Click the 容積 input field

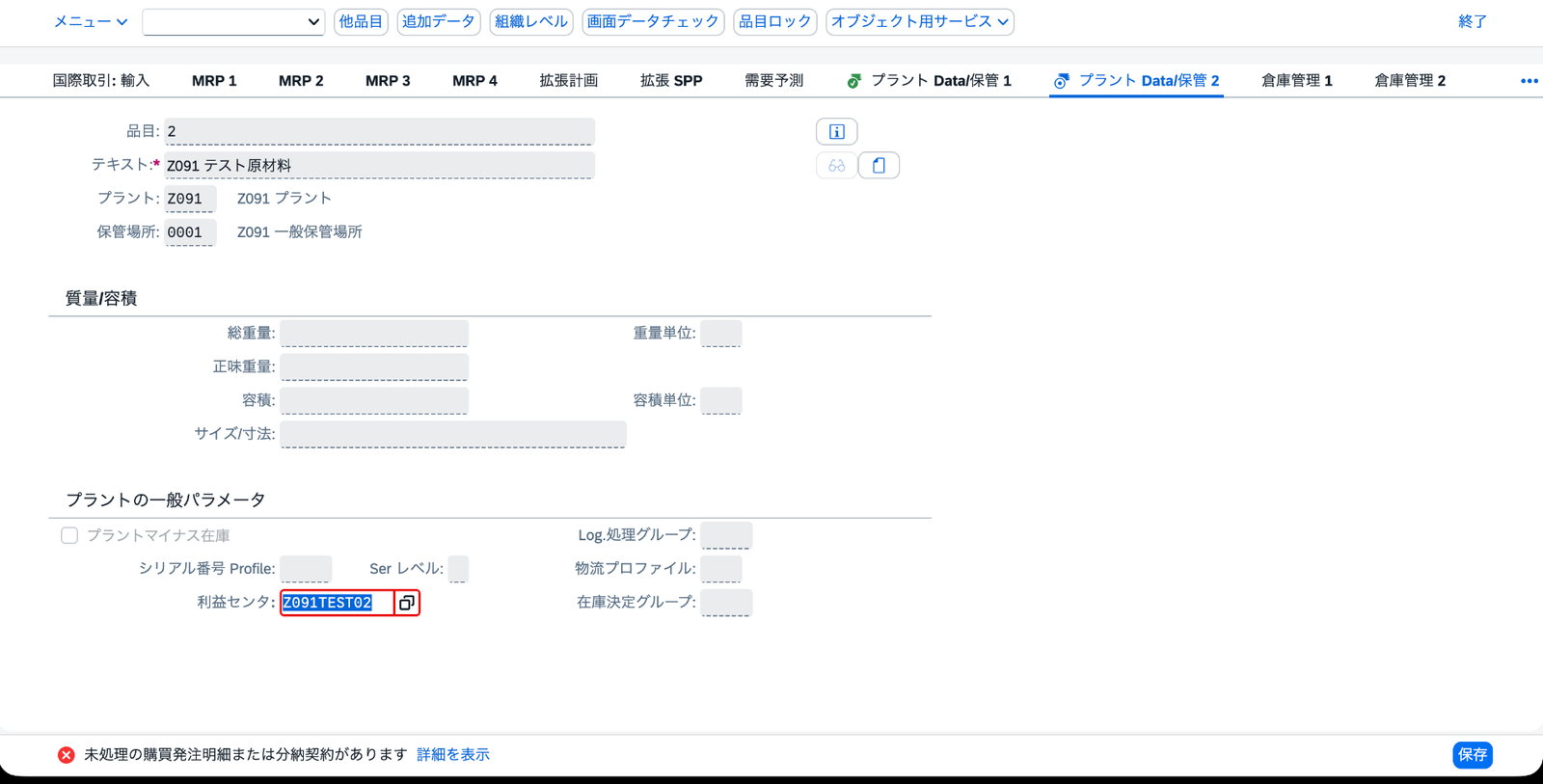pos(374,400)
